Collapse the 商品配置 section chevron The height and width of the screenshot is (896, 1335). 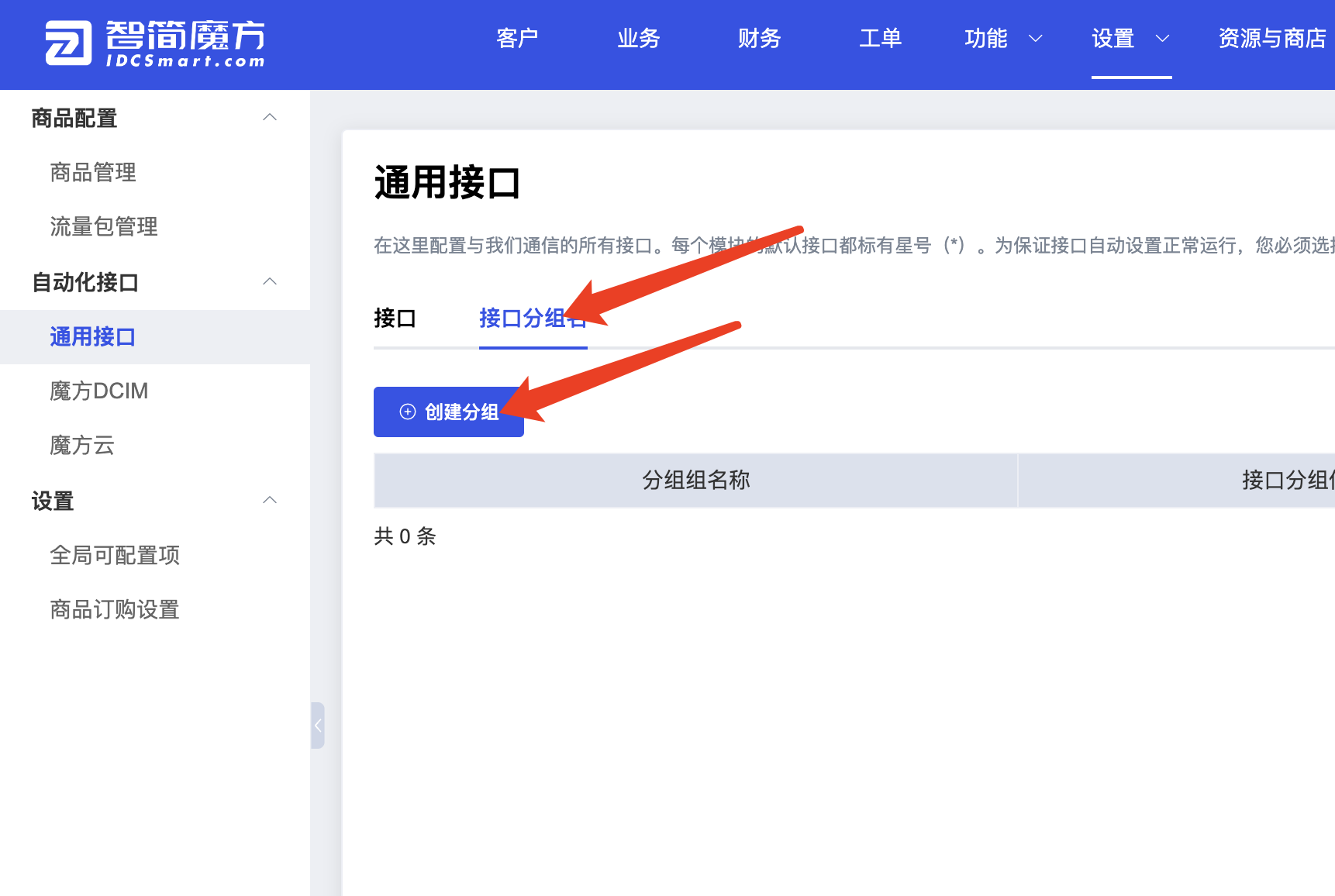pyautogui.click(x=270, y=118)
